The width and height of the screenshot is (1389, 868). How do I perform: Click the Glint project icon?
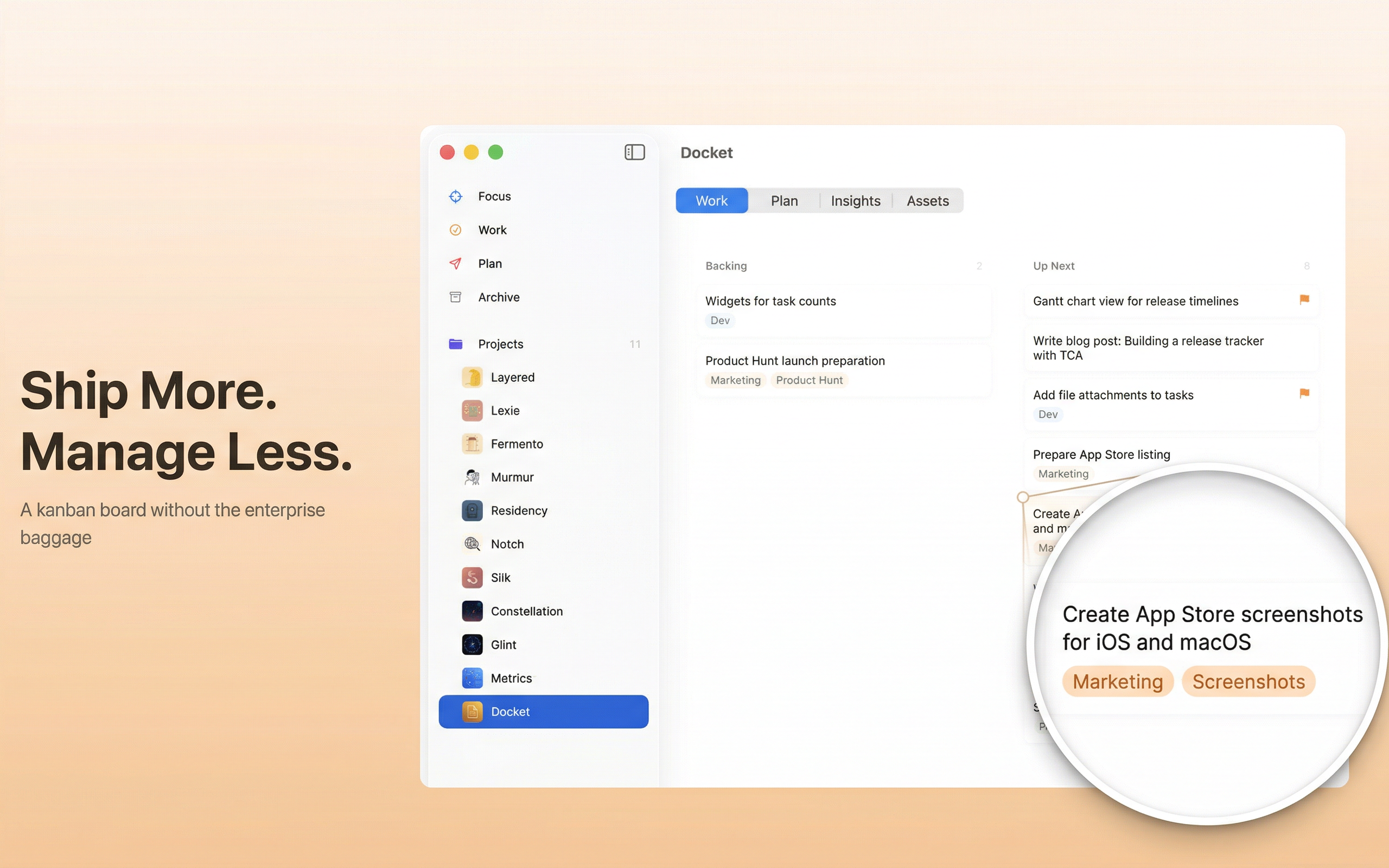(x=472, y=644)
